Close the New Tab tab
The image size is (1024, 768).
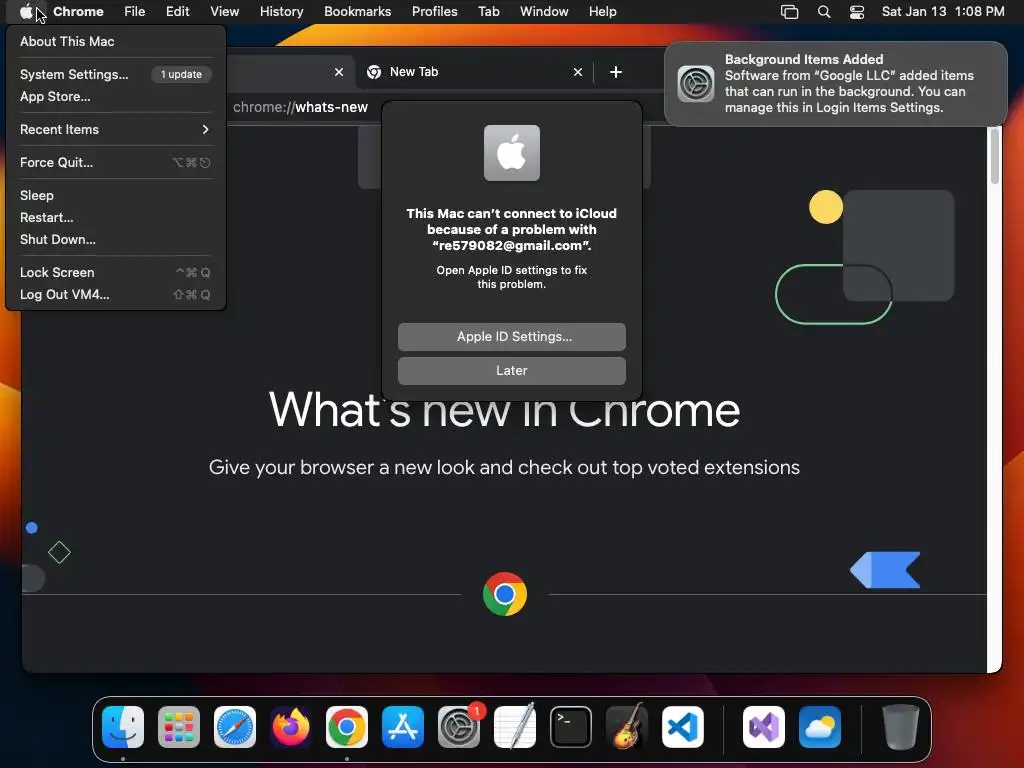(577, 72)
